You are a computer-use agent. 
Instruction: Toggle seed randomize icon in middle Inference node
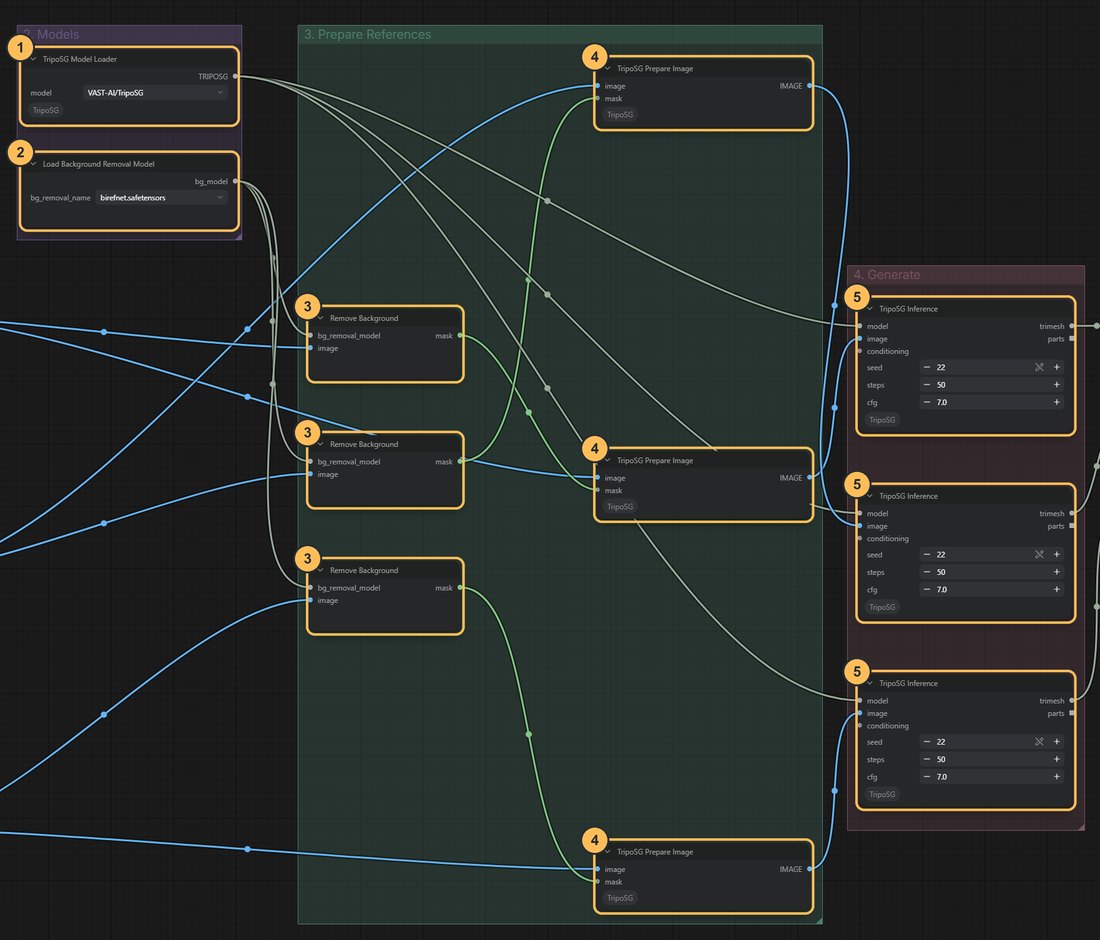(1039, 555)
